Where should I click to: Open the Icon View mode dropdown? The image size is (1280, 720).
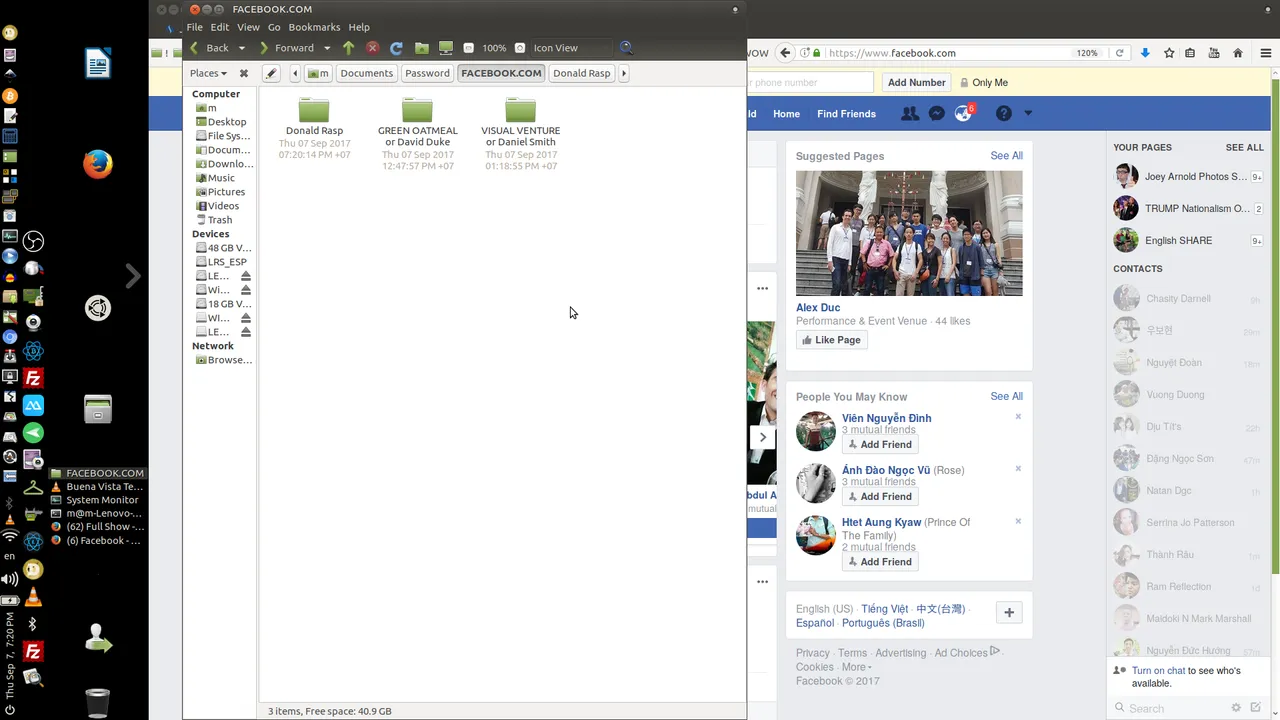pos(570,48)
